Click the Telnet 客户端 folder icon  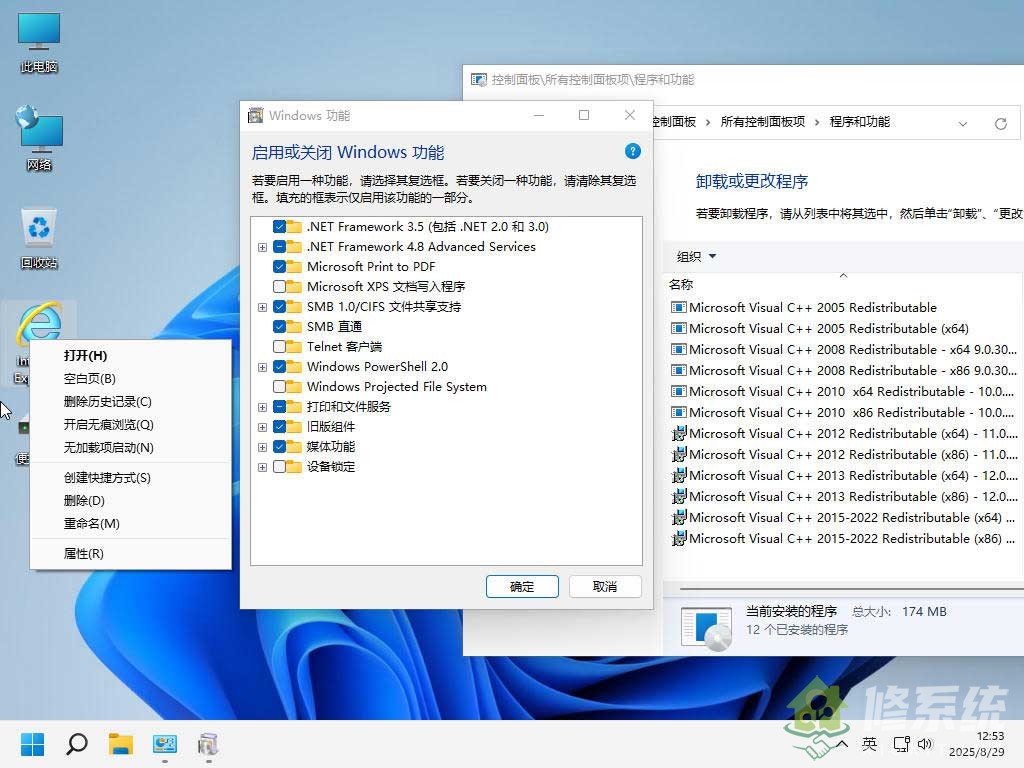[295, 346]
